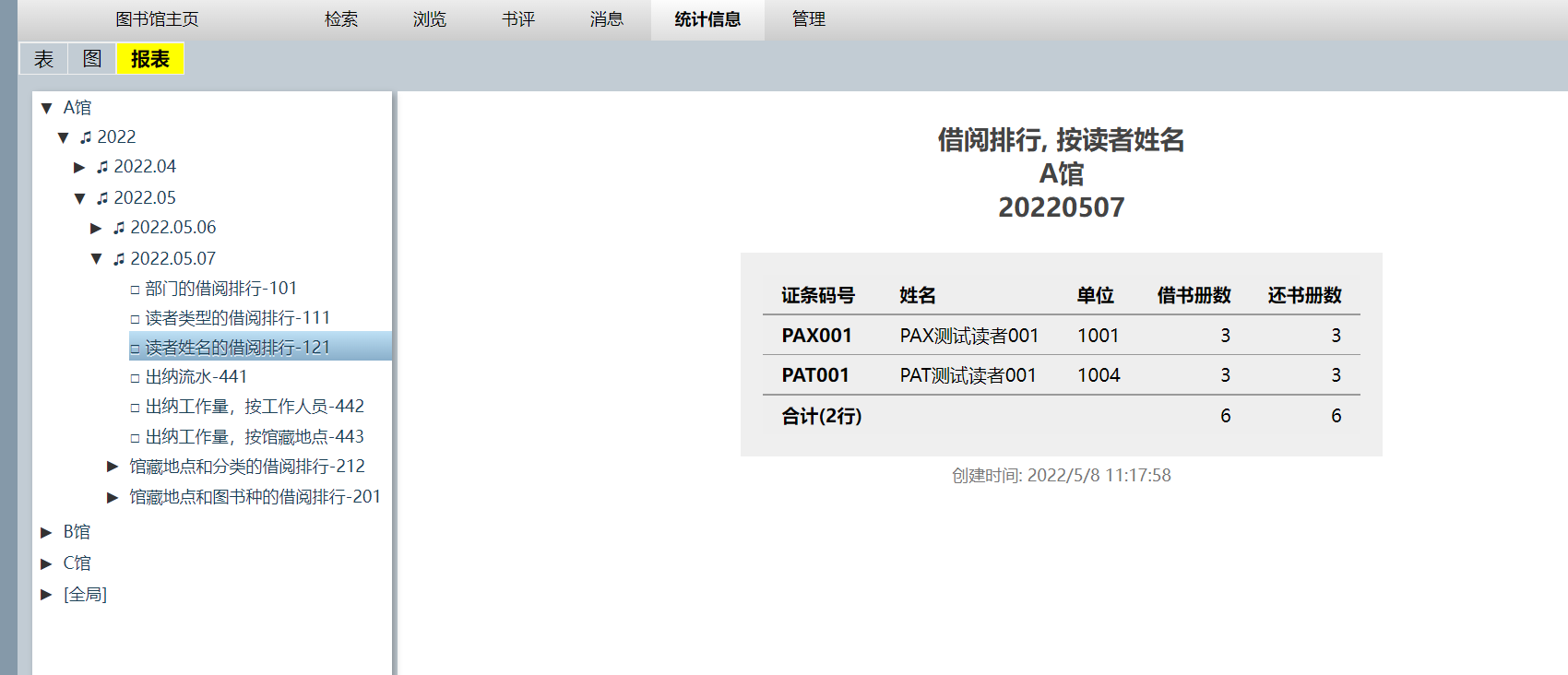Screen dimensions: 1568x675
Task: Open report 出纳流水-441
Action: coord(196,377)
